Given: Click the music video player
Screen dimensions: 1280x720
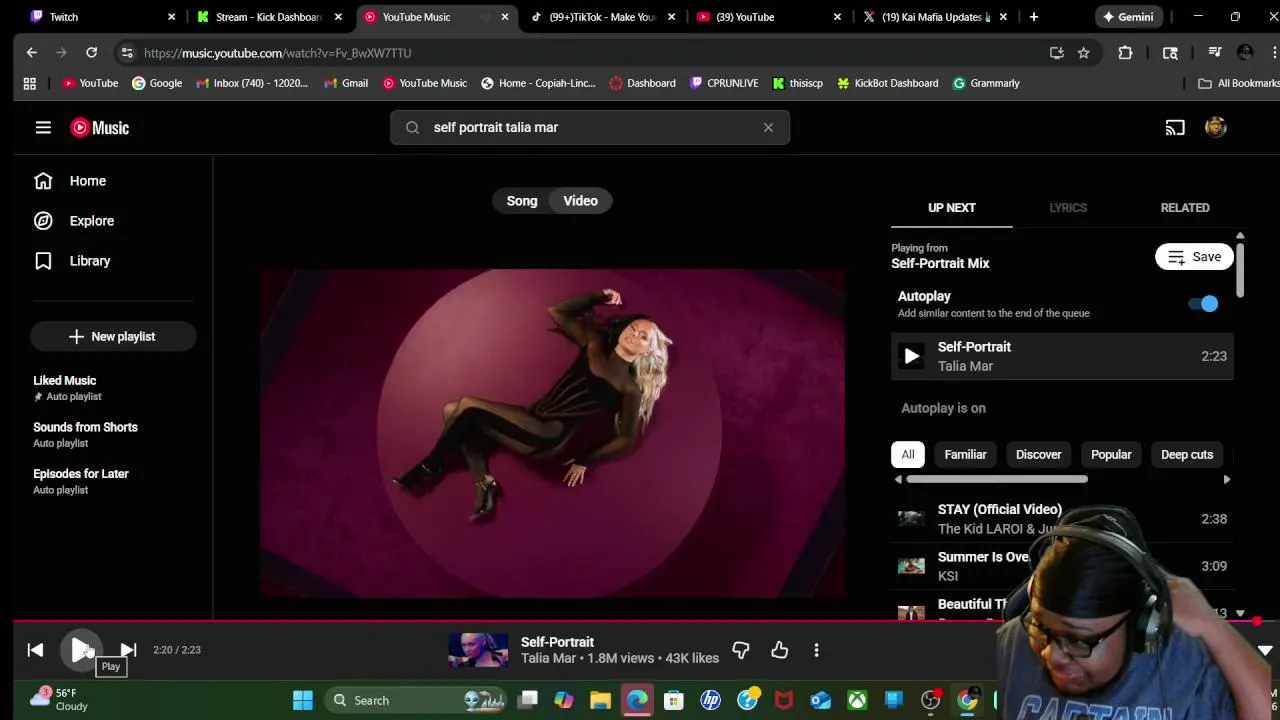Looking at the screenshot, I should (x=552, y=433).
